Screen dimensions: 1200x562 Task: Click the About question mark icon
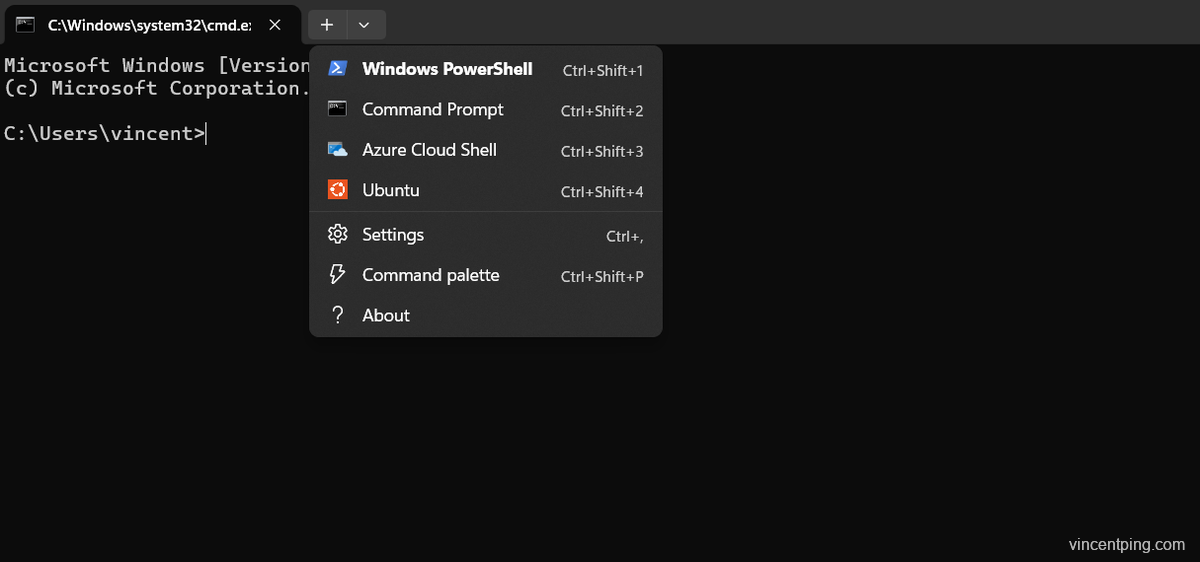tap(338, 315)
